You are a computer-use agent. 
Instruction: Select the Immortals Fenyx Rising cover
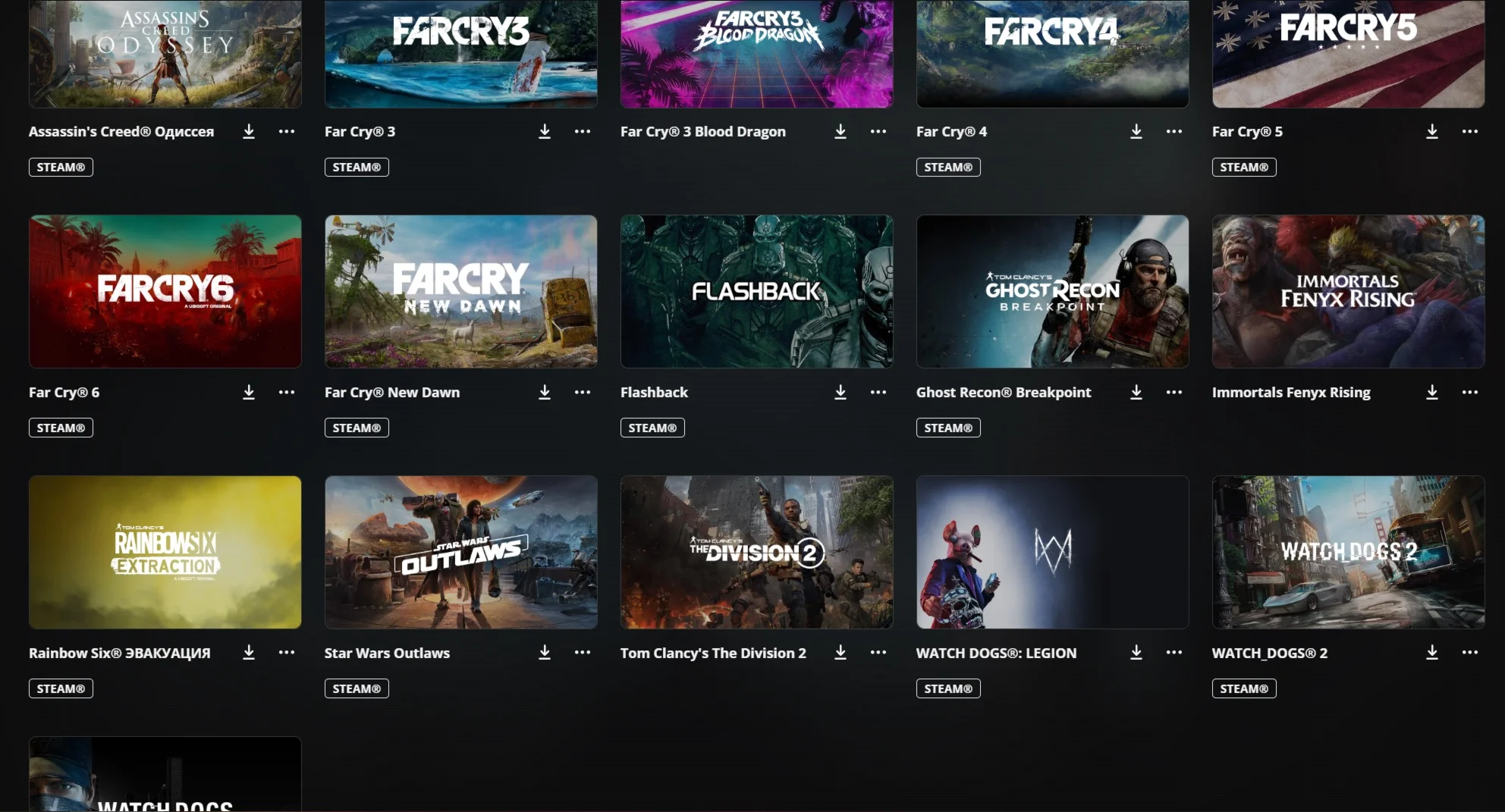pos(1349,291)
